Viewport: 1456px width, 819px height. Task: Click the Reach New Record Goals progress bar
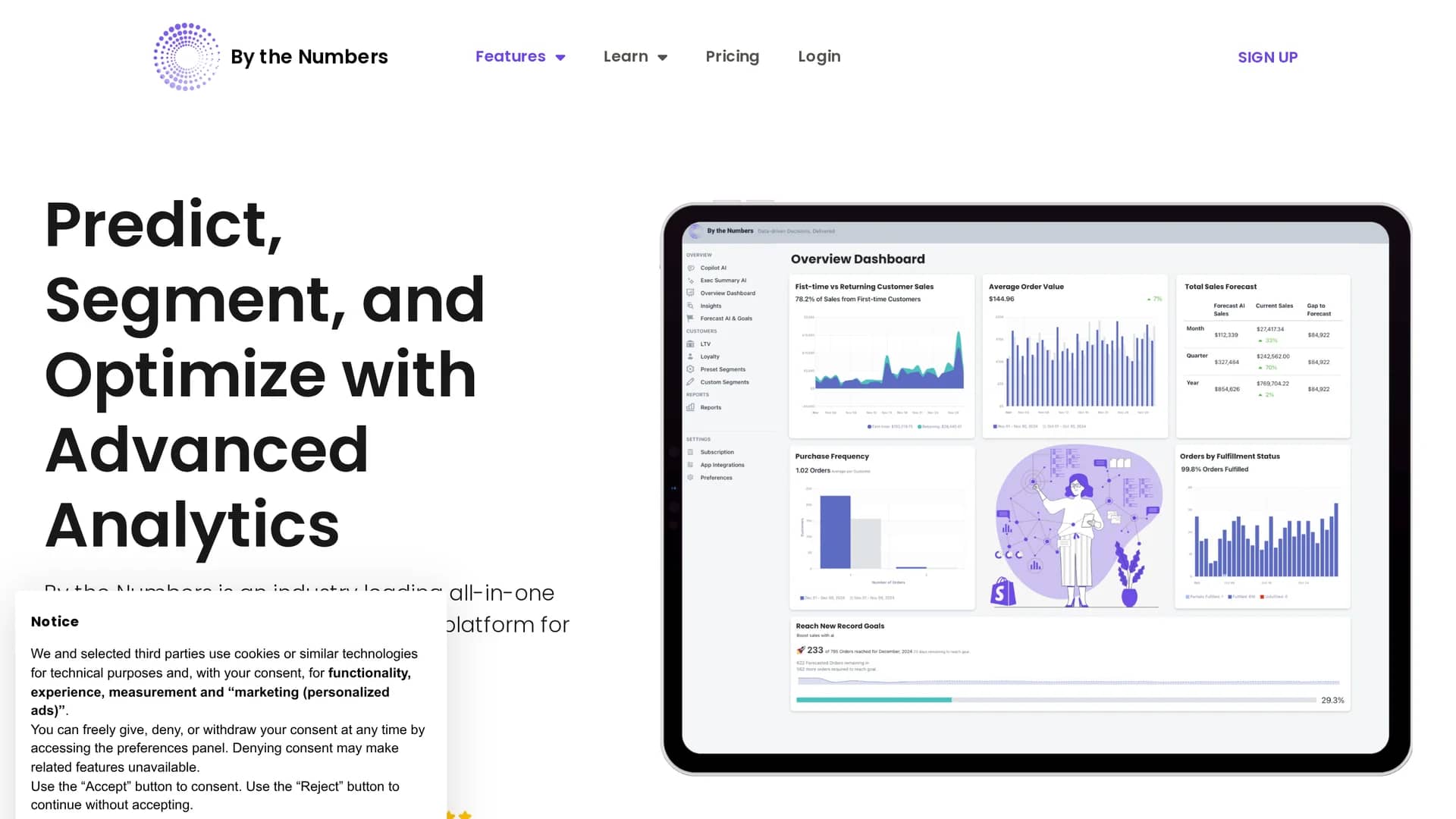pyautogui.click(x=1056, y=700)
